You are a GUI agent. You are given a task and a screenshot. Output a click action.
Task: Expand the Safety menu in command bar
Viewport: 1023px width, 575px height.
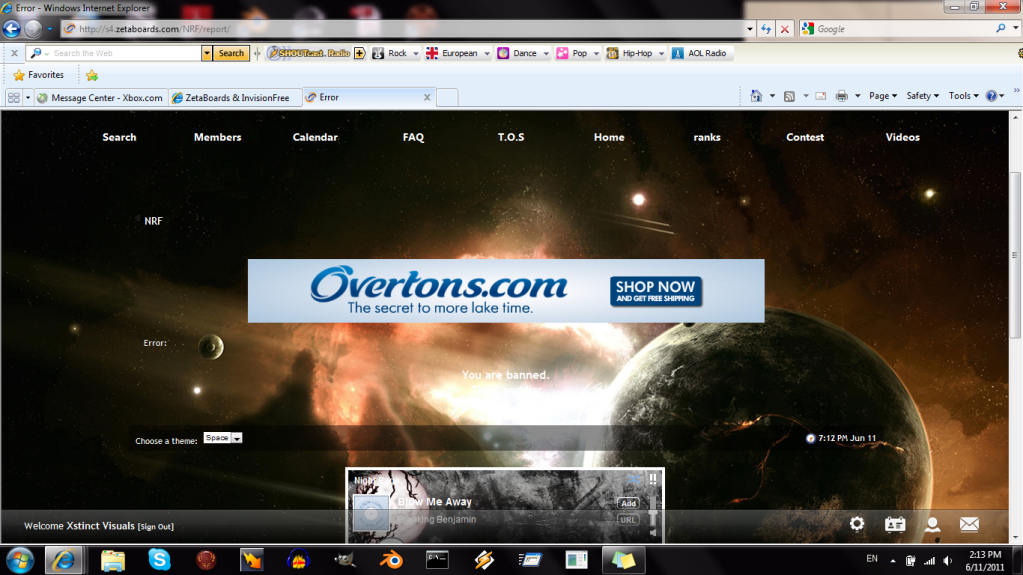[922, 96]
